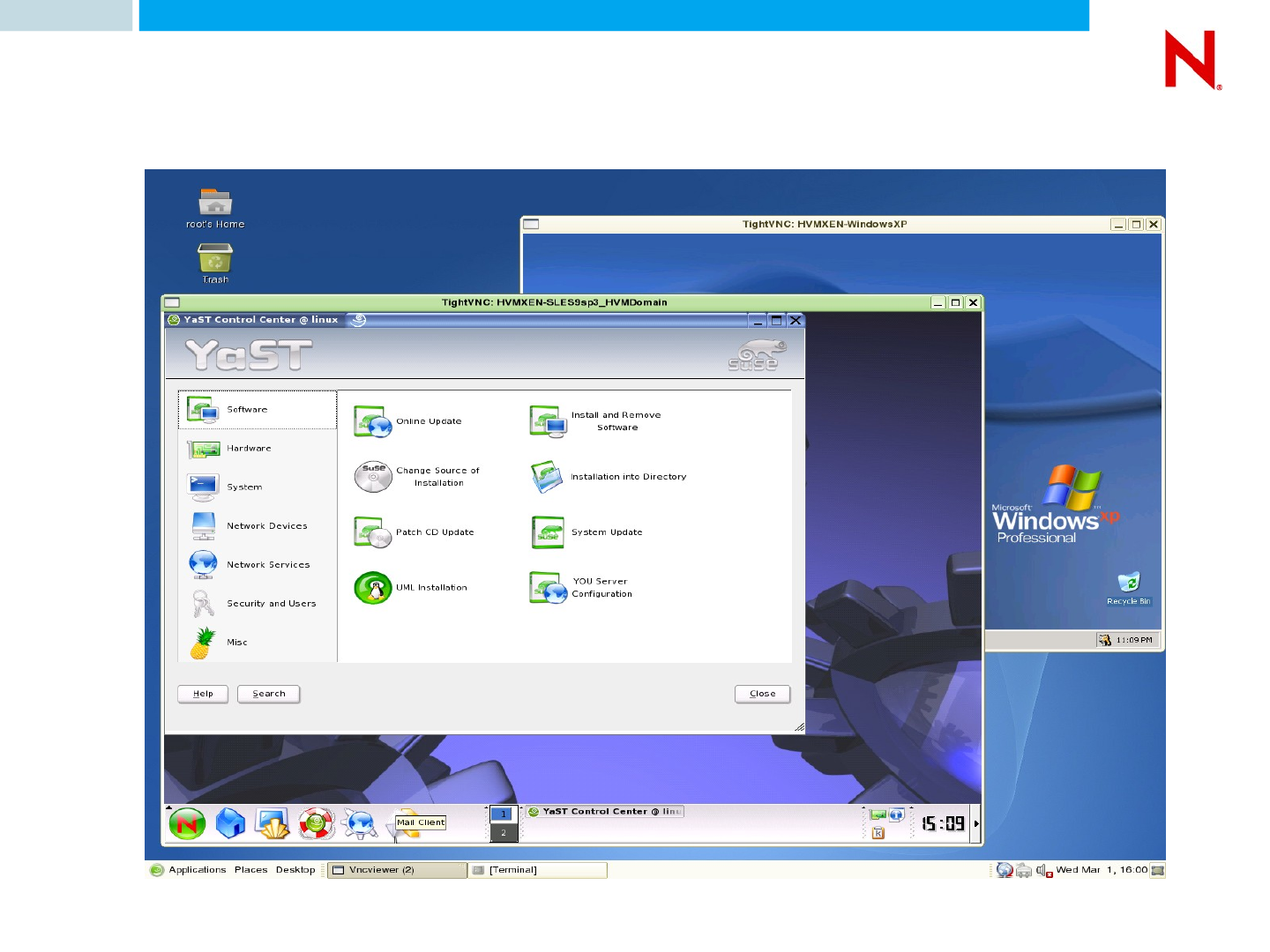This screenshot has height=952, width=1270.
Task: Choose the Network Devices category icon
Action: click(204, 526)
